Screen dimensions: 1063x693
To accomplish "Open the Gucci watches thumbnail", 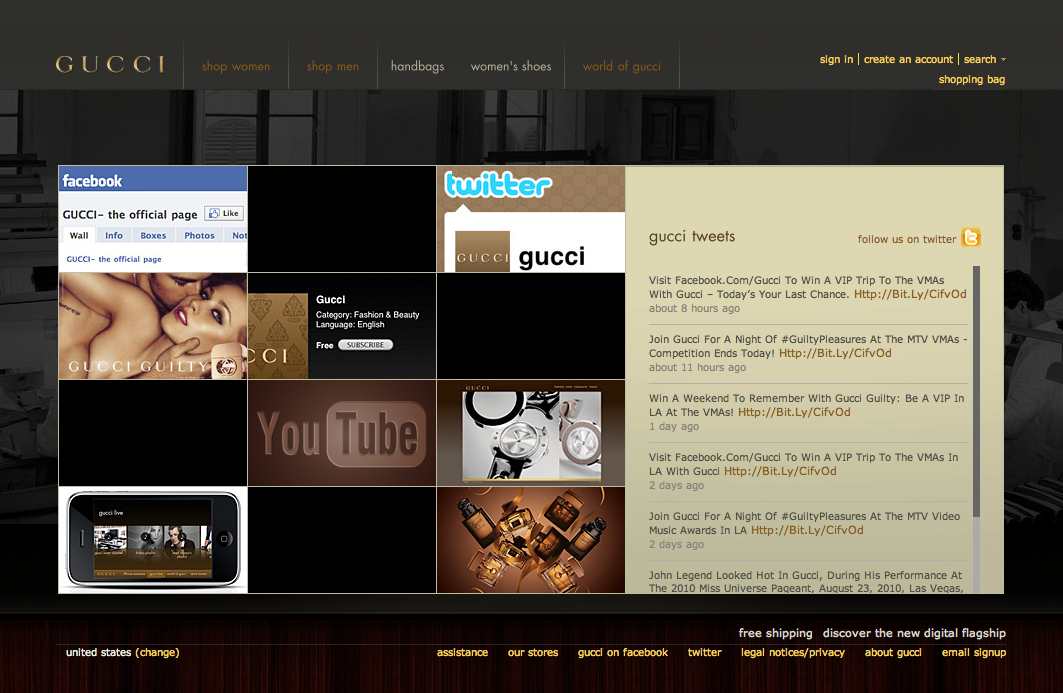I will pyautogui.click(x=531, y=433).
